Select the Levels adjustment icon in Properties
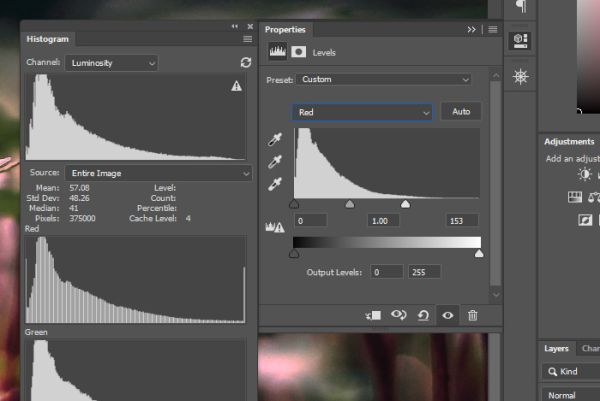Viewport: 600px width, 401px height. (277, 52)
